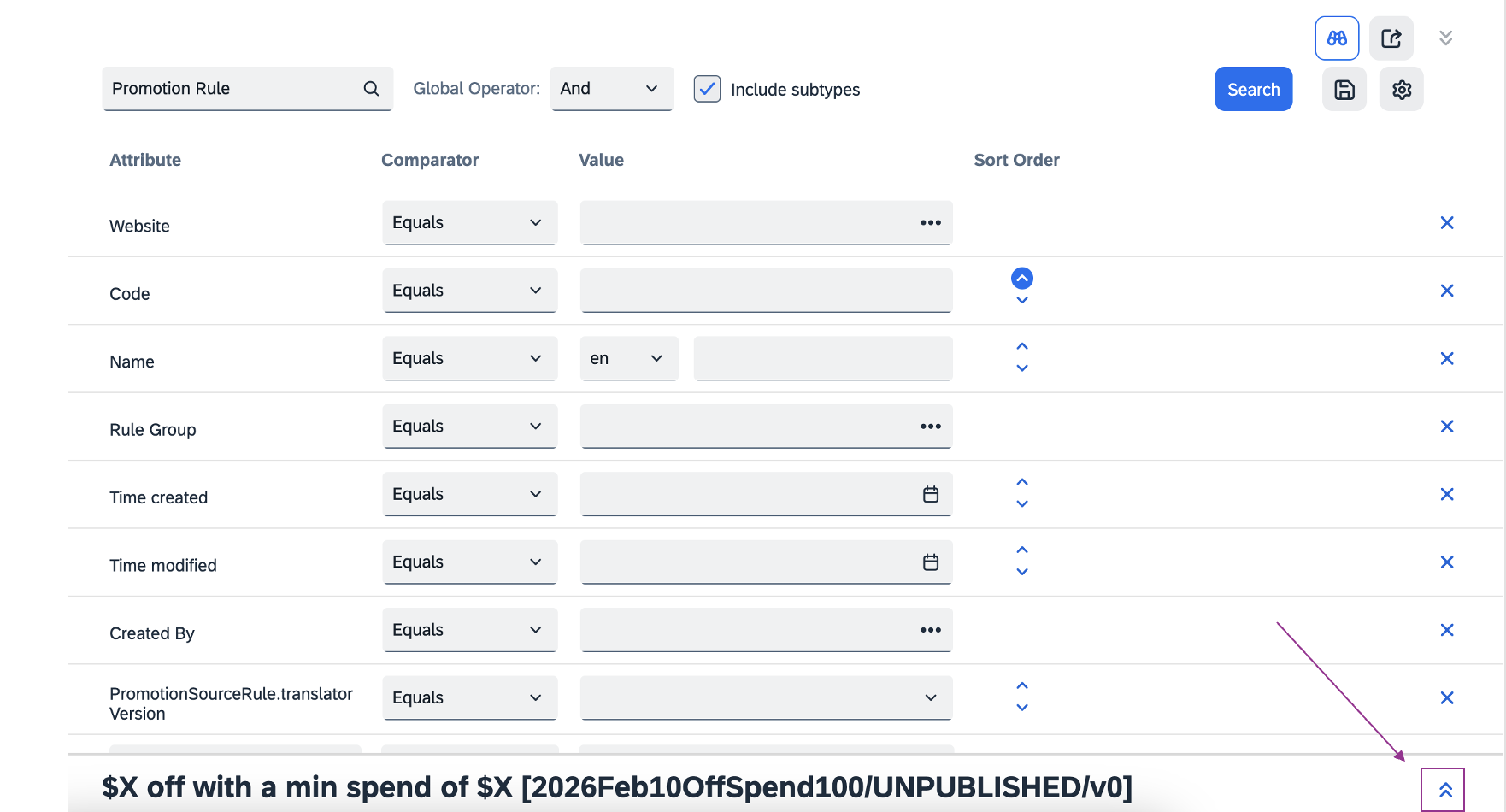Set descending sort order for Name
Image resolution: width=1506 pixels, height=812 pixels.
(x=1022, y=368)
